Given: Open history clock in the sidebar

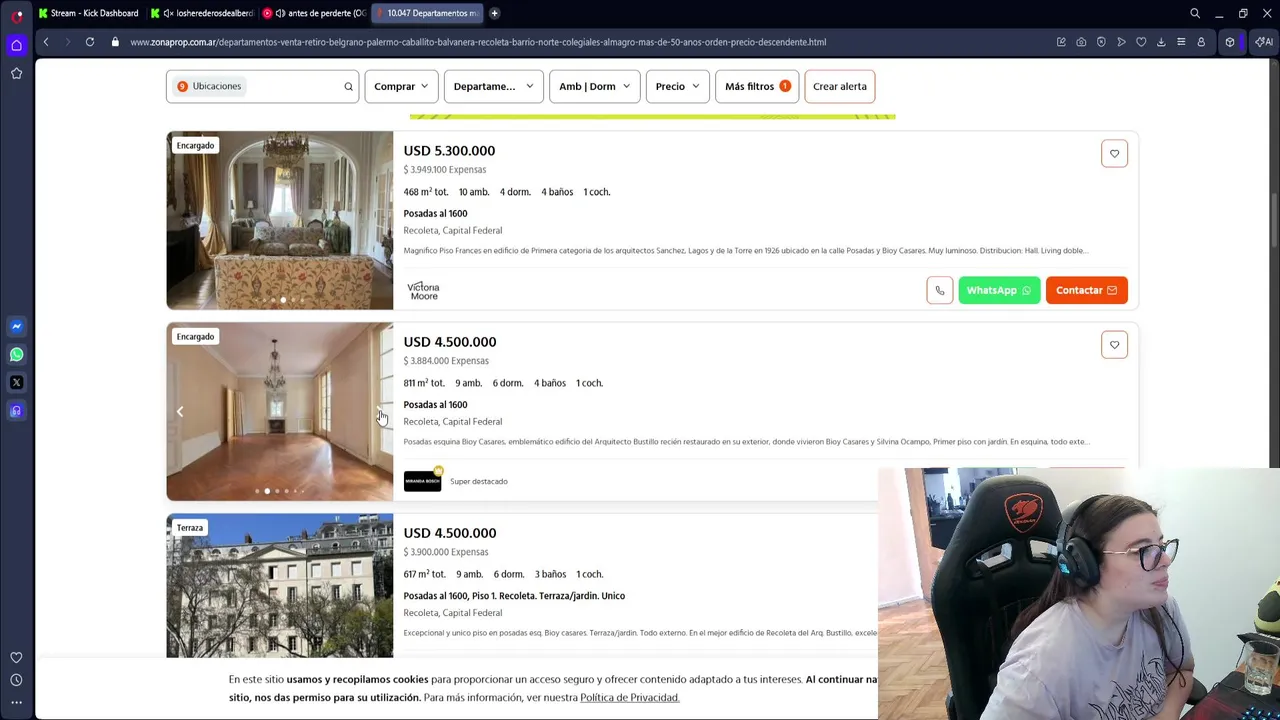Looking at the screenshot, I should click(x=16, y=680).
